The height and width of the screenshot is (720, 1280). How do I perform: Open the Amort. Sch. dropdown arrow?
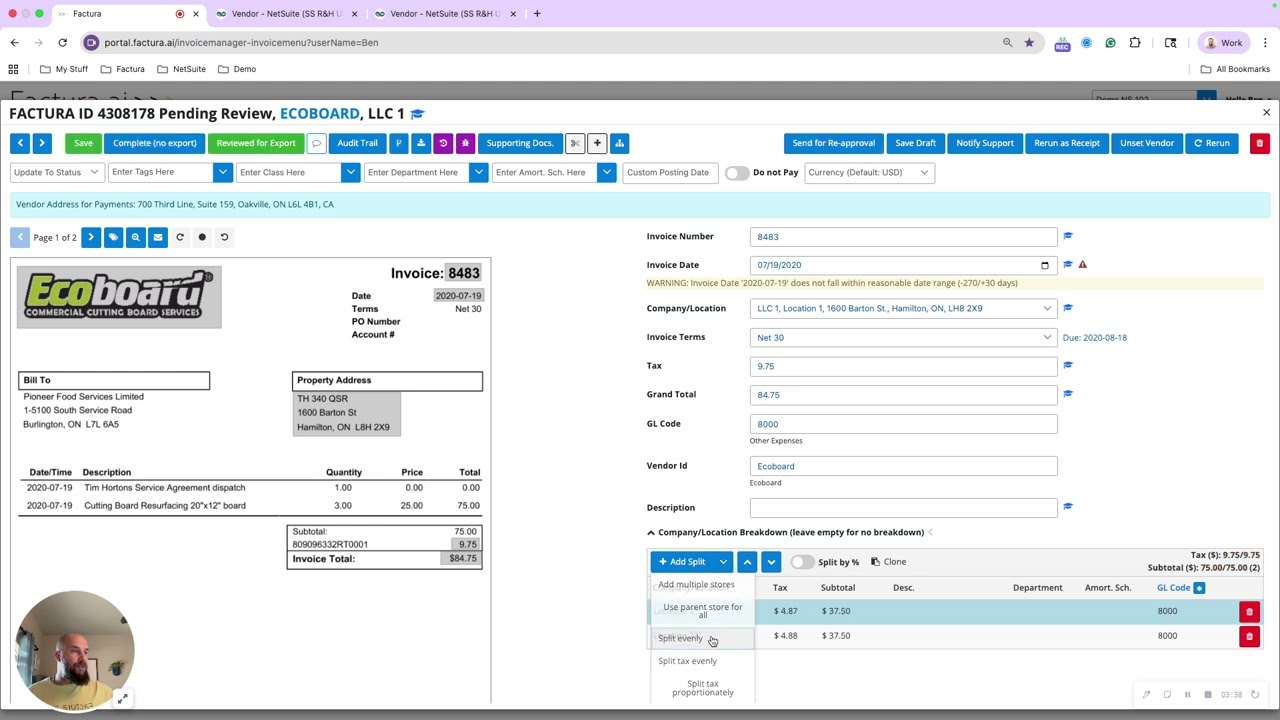coord(606,172)
